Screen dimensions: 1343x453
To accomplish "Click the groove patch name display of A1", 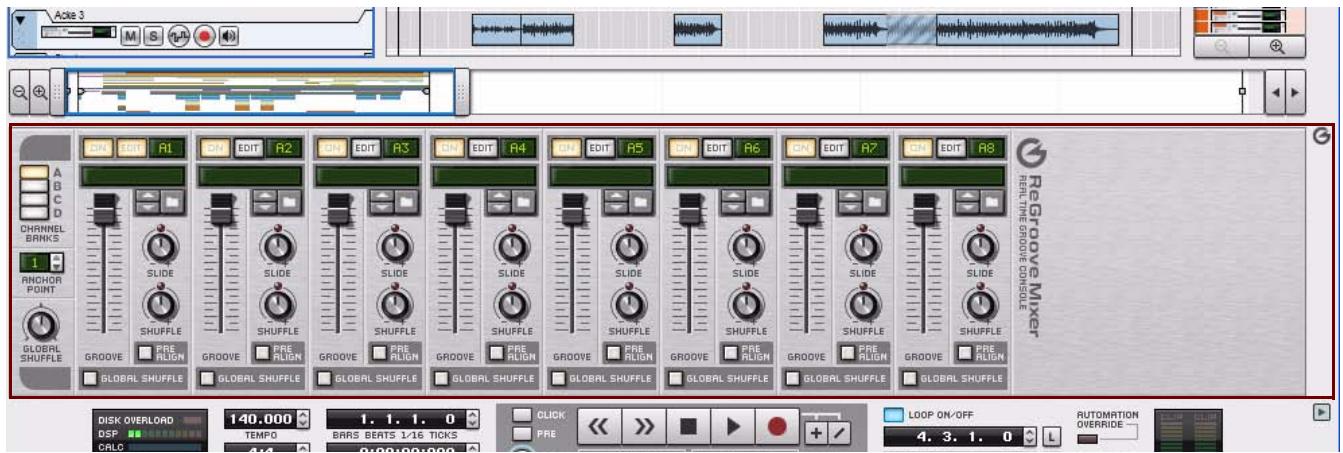I will click(x=133, y=176).
